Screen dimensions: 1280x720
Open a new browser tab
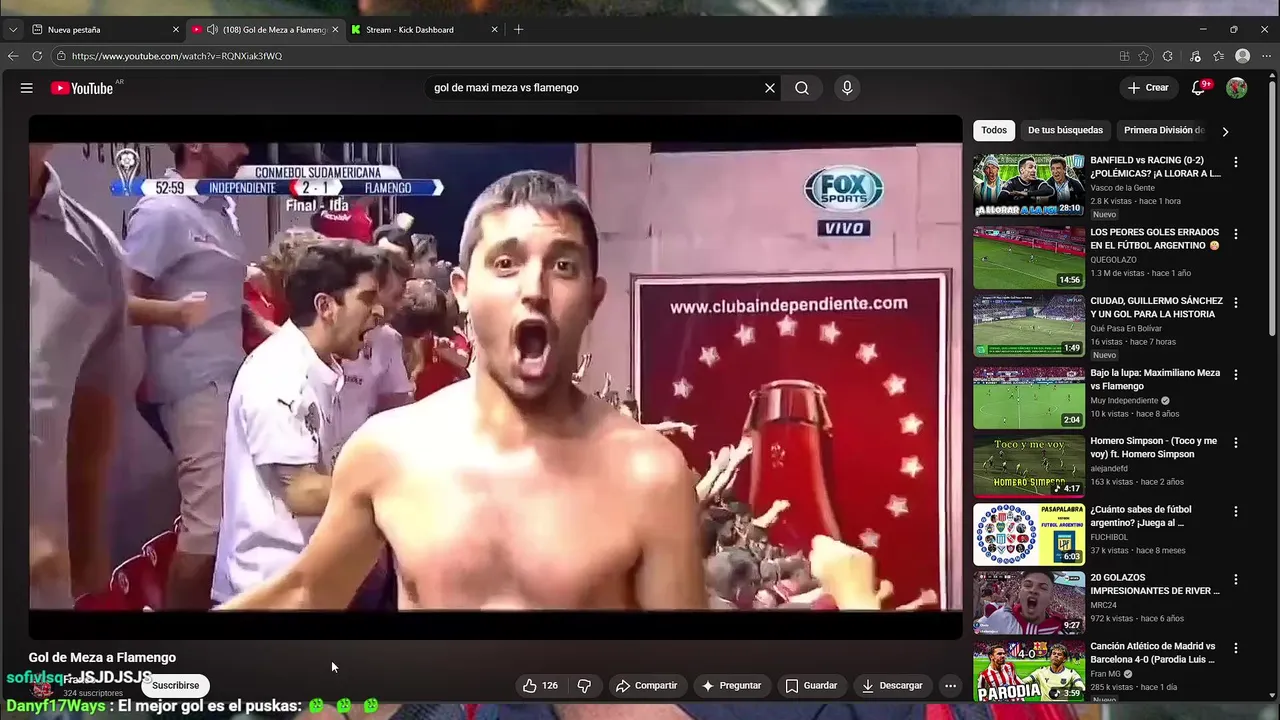[518, 30]
